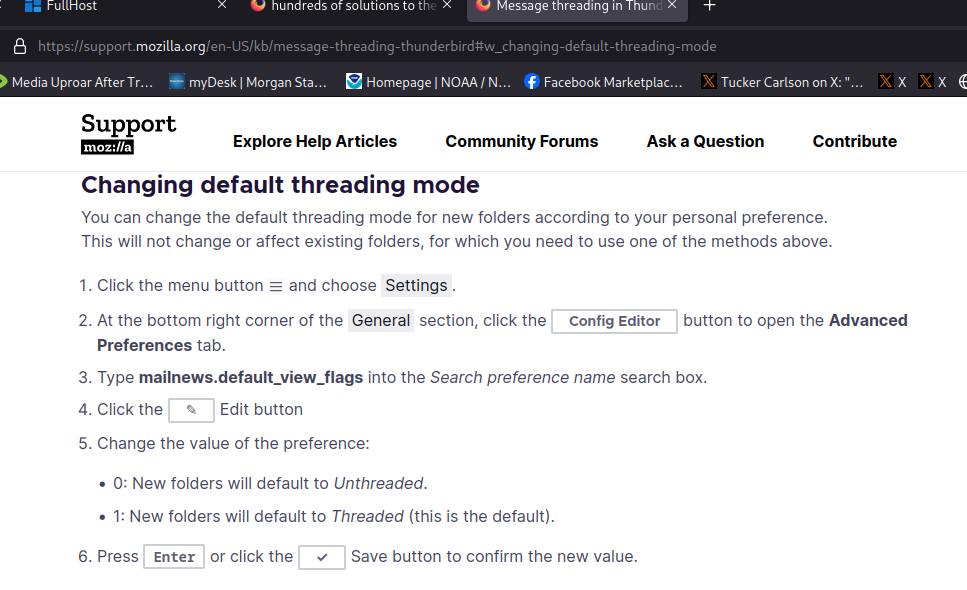This screenshot has height=590, width=967.
Task: Click the Config Editor button in step 2
Action: coord(614,321)
